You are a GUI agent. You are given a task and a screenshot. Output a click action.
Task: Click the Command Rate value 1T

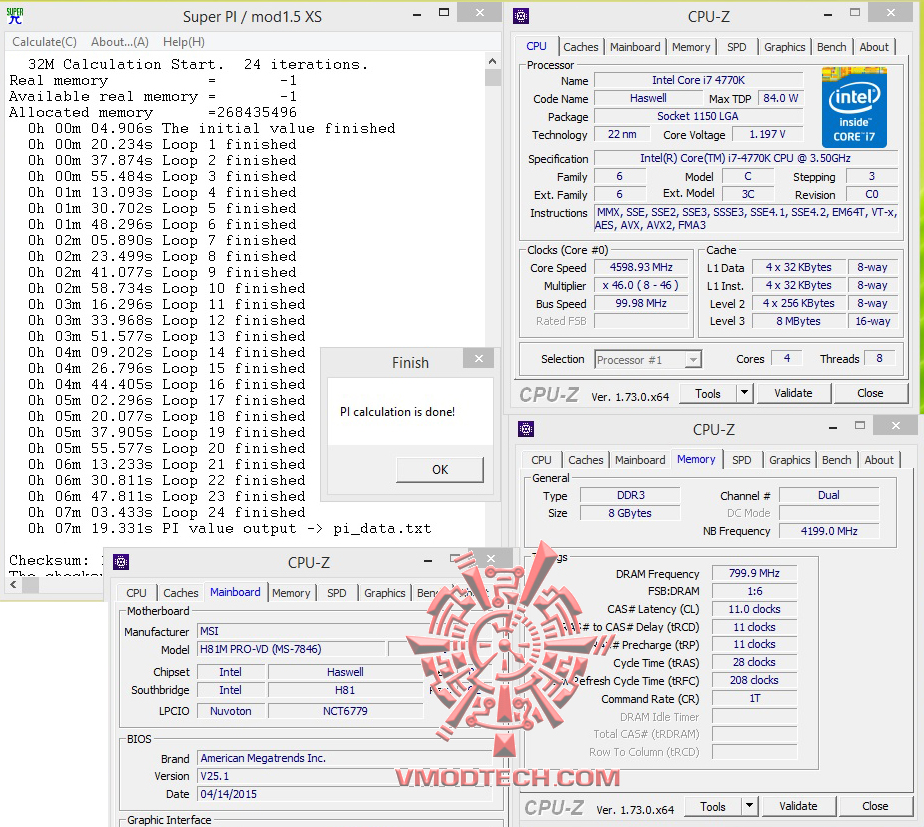click(x=754, y=698)
